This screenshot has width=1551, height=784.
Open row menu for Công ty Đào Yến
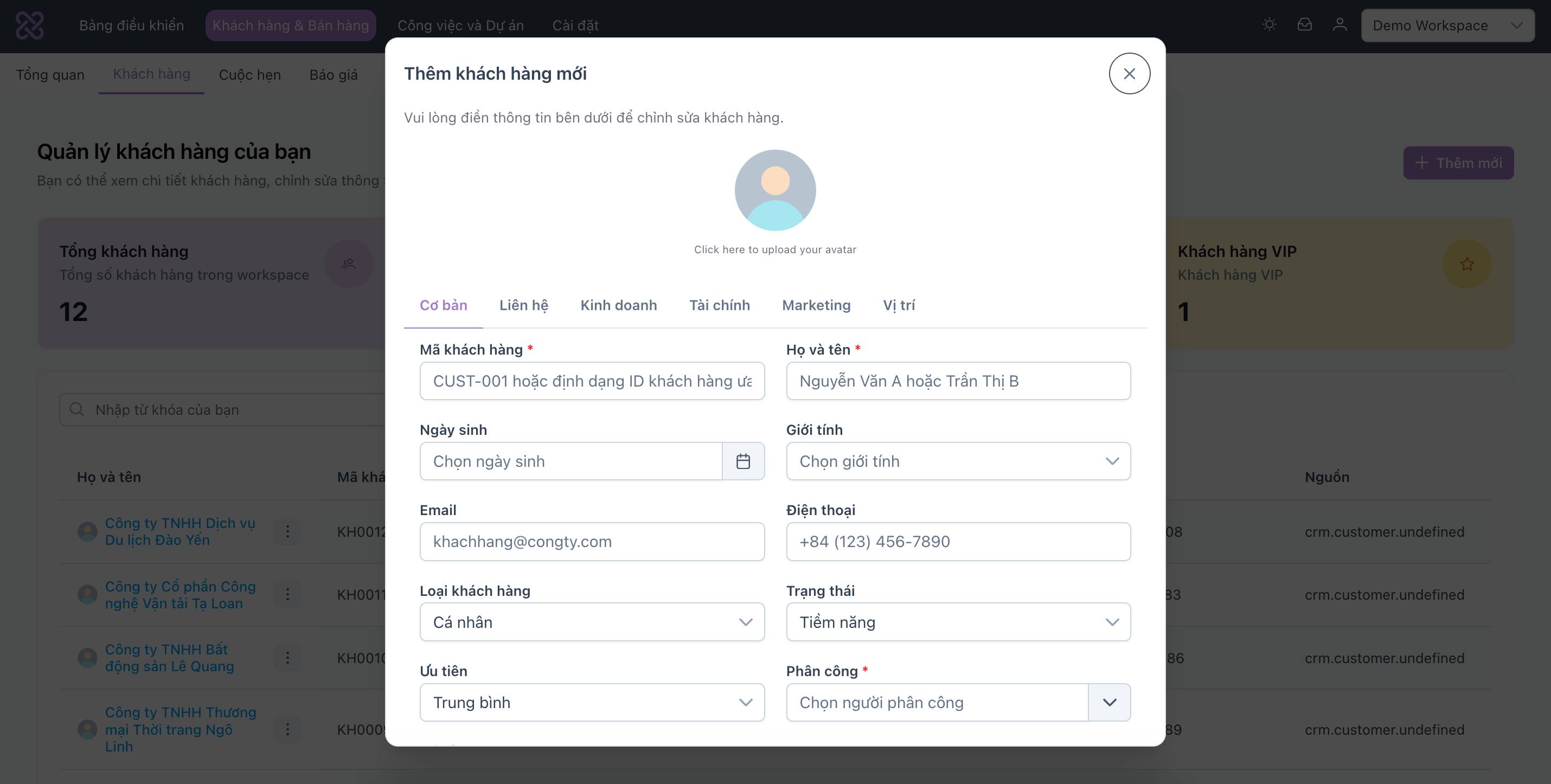(287, 531)
